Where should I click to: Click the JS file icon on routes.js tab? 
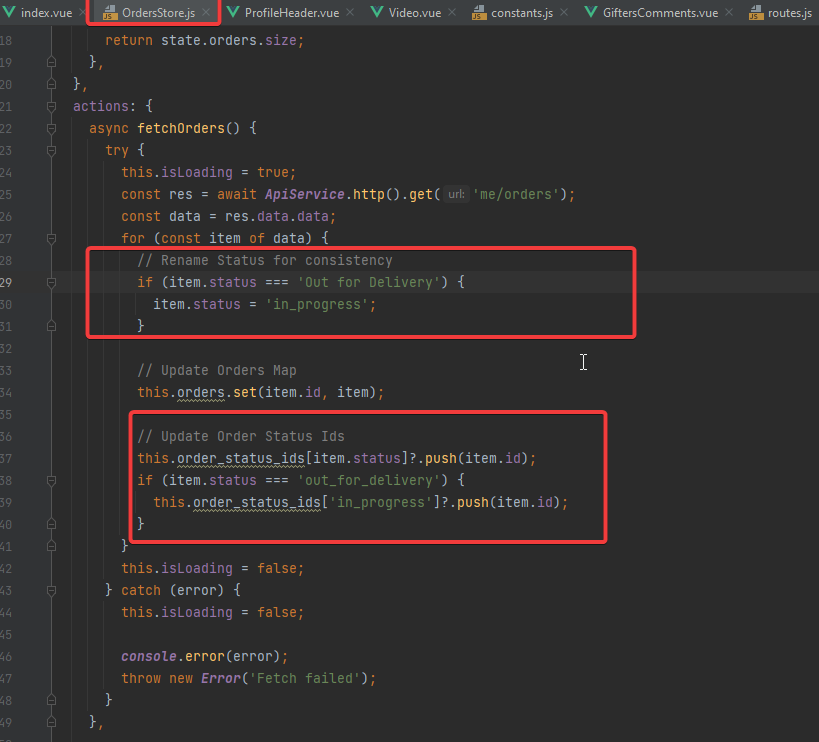(756, 13)
